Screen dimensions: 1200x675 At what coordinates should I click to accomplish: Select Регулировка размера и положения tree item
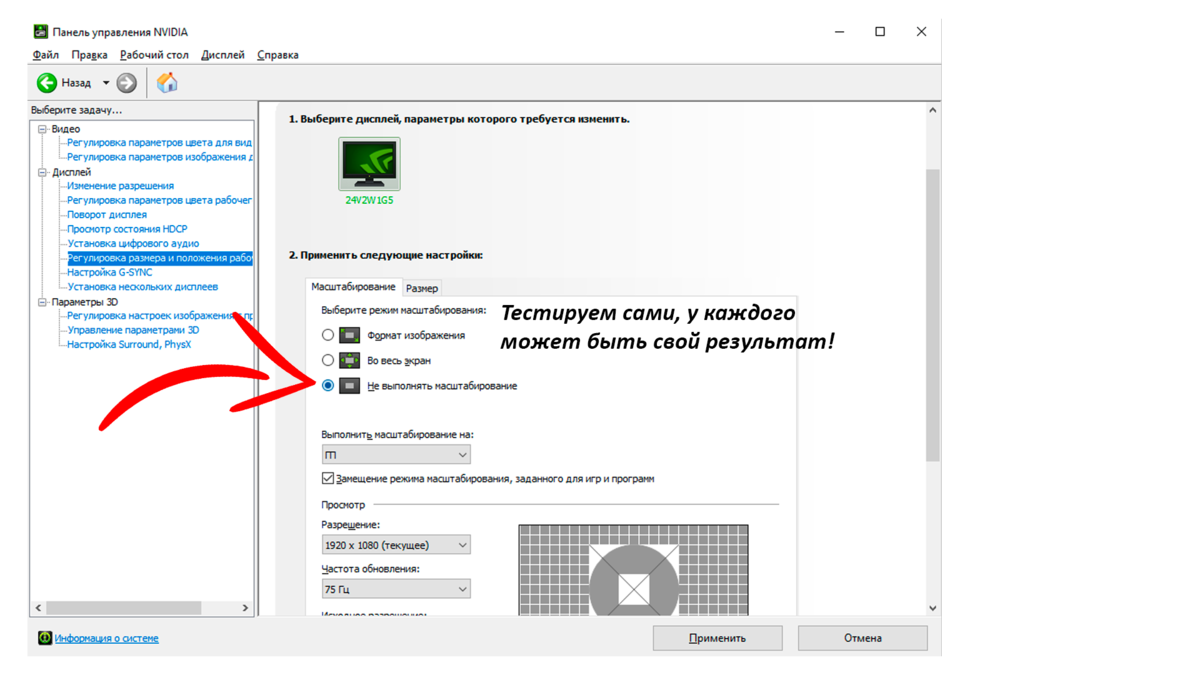pos(160,258)
